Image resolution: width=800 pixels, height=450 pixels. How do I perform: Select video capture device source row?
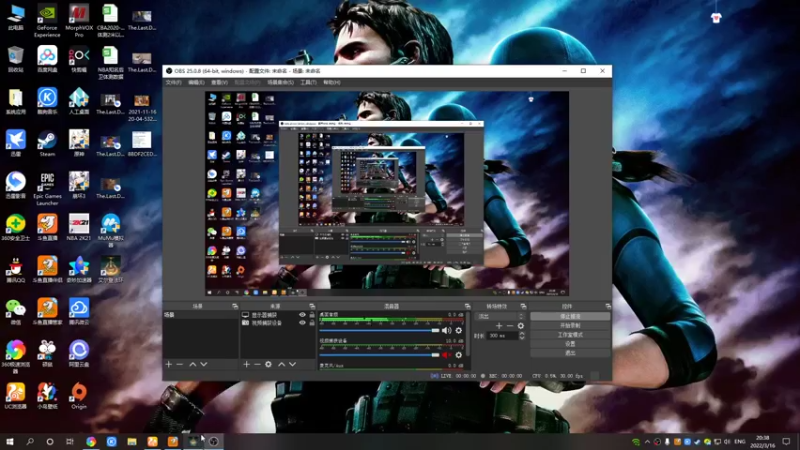278,323
